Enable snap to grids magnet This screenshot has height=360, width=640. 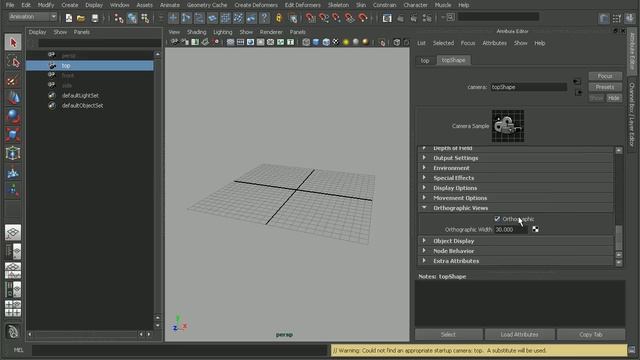(311, 18)
